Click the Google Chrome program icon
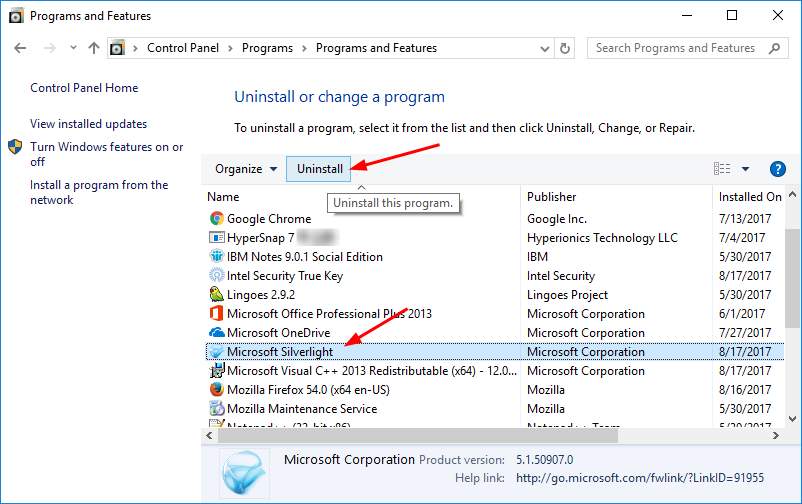 pyautogui.click(x=217, y=218)
